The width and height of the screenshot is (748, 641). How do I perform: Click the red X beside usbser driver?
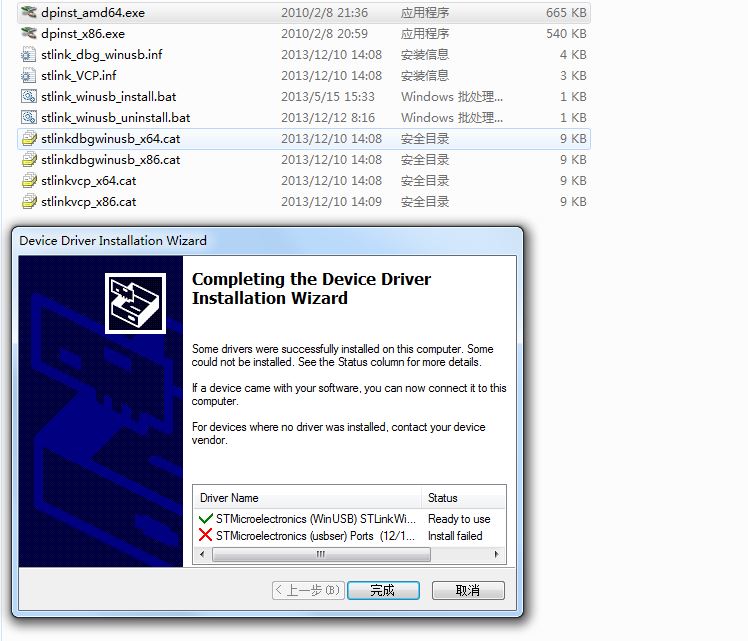pos(206,535)
